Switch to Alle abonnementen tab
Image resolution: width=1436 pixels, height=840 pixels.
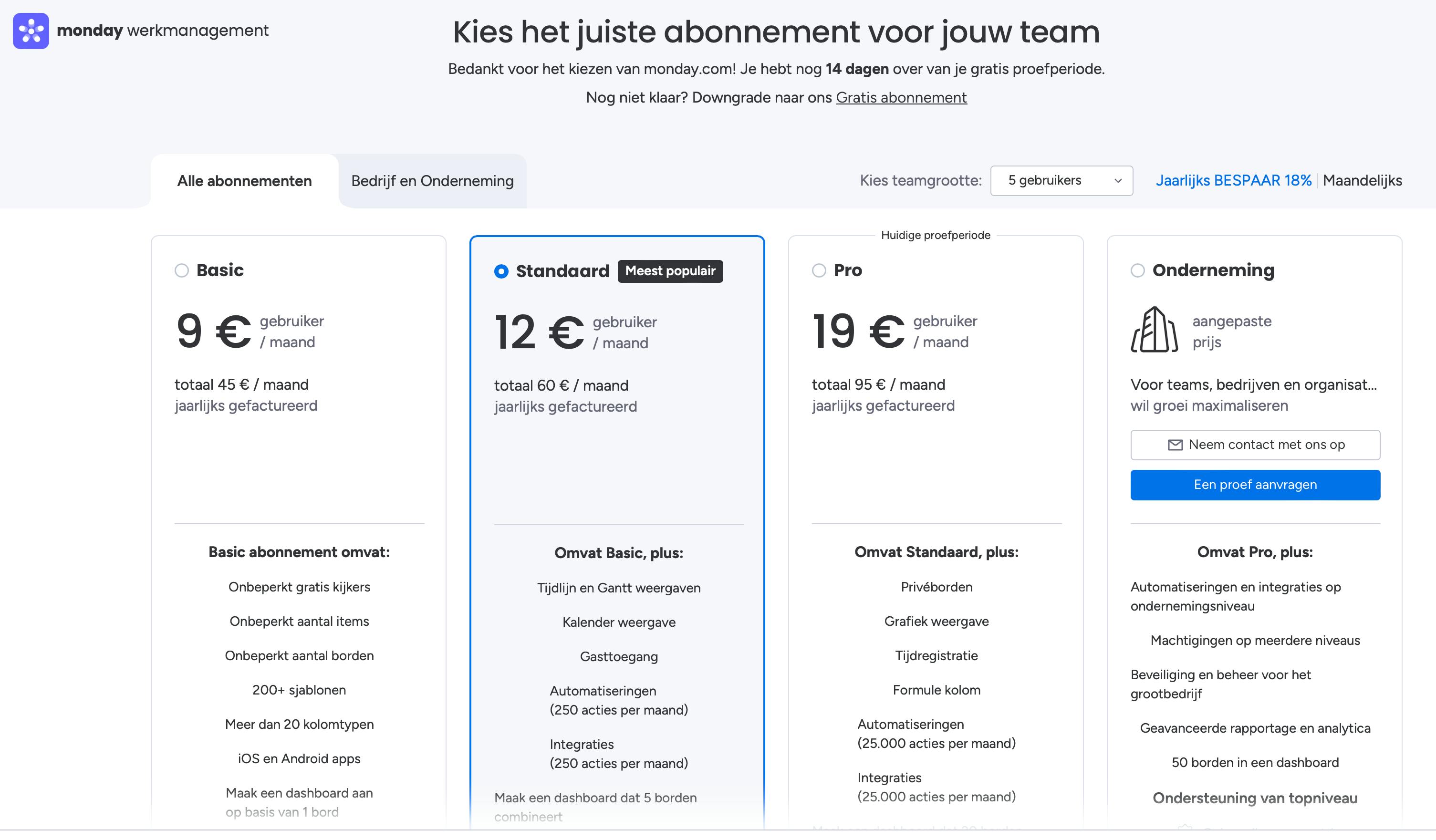click(244, 181)
